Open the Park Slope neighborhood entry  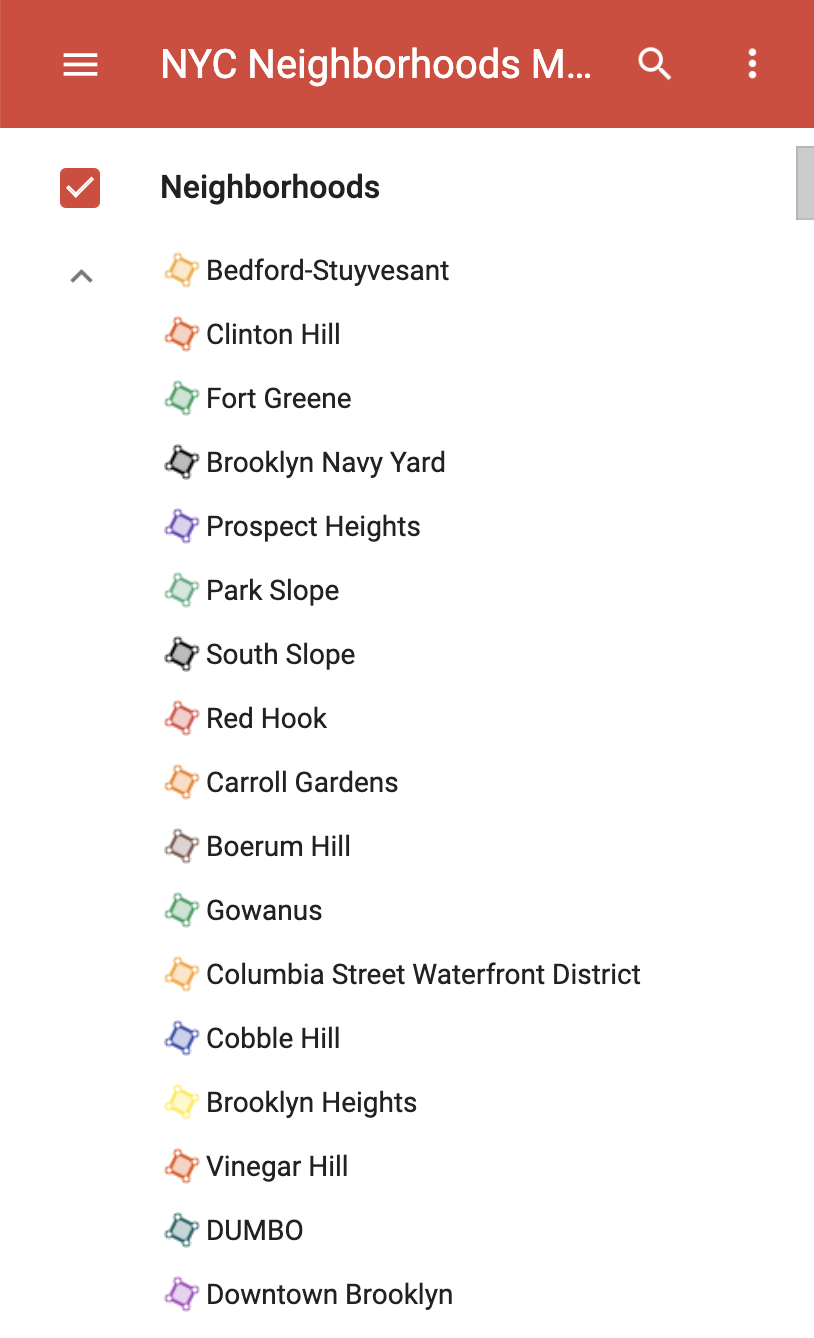(x=272, y=590)
